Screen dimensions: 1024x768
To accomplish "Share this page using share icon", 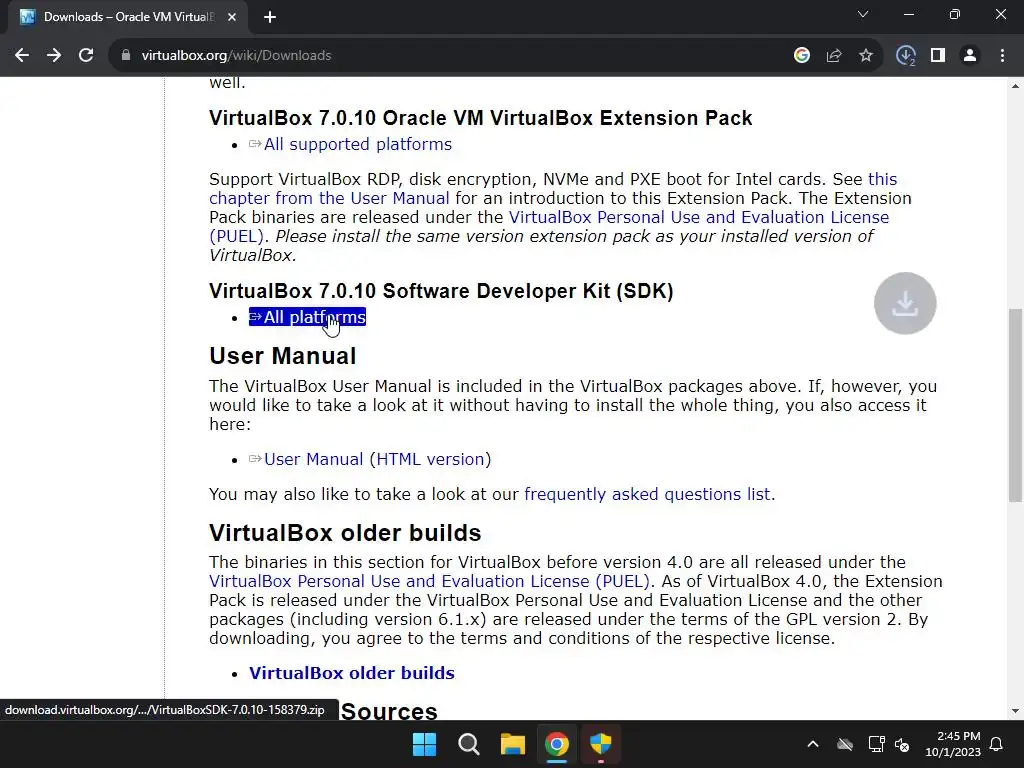I will 834,56.
